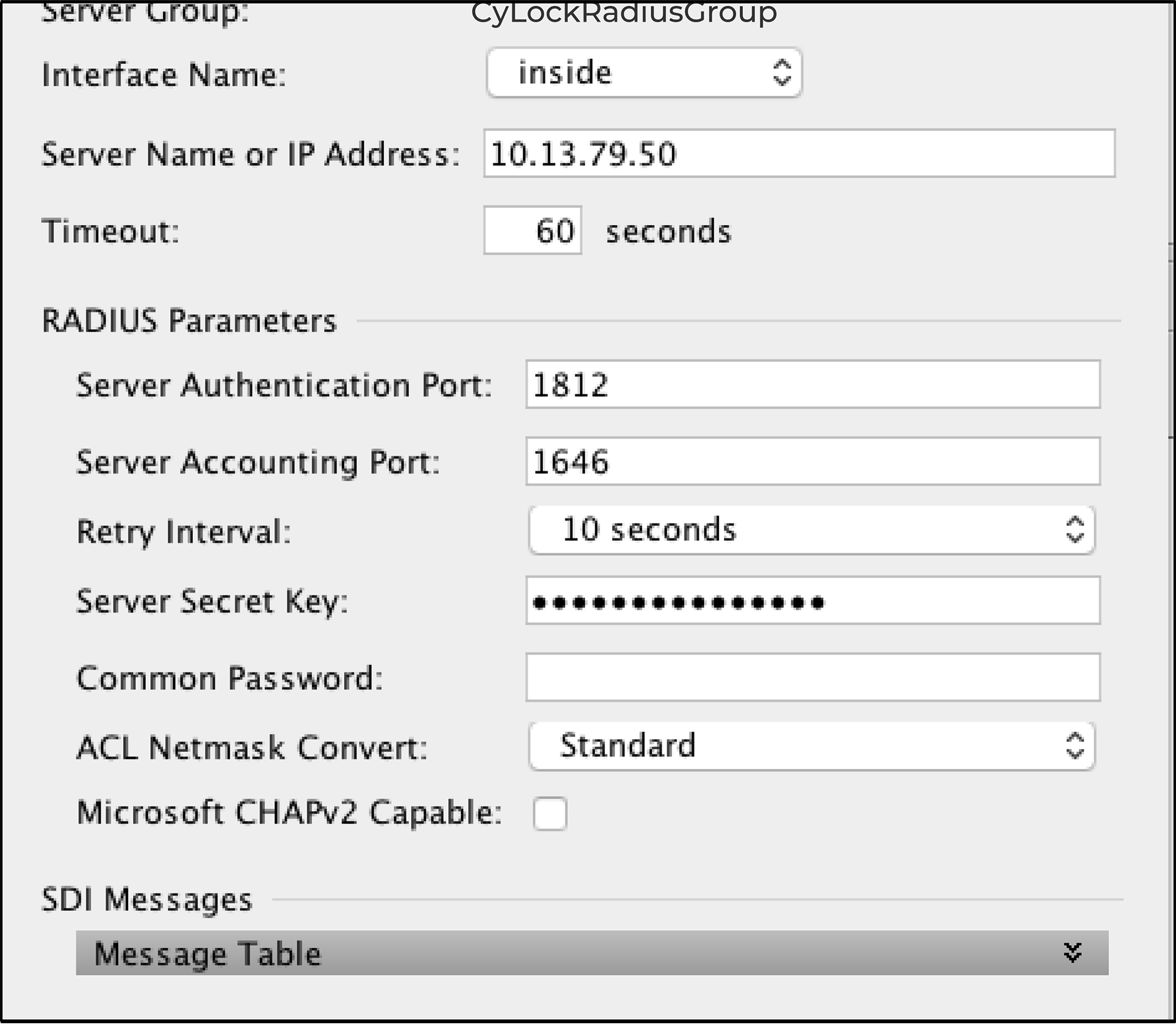
Task: Click the Retry Interval label
Action: [x=184, y=532]
